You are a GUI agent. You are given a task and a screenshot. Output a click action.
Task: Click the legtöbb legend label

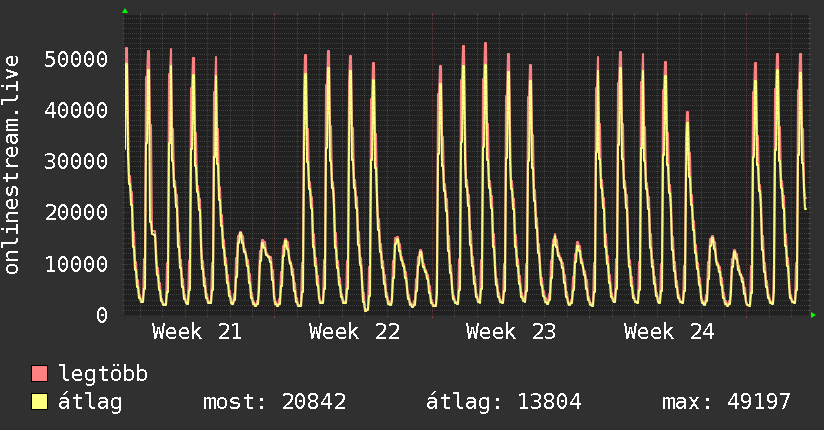[x=103, y=374]
